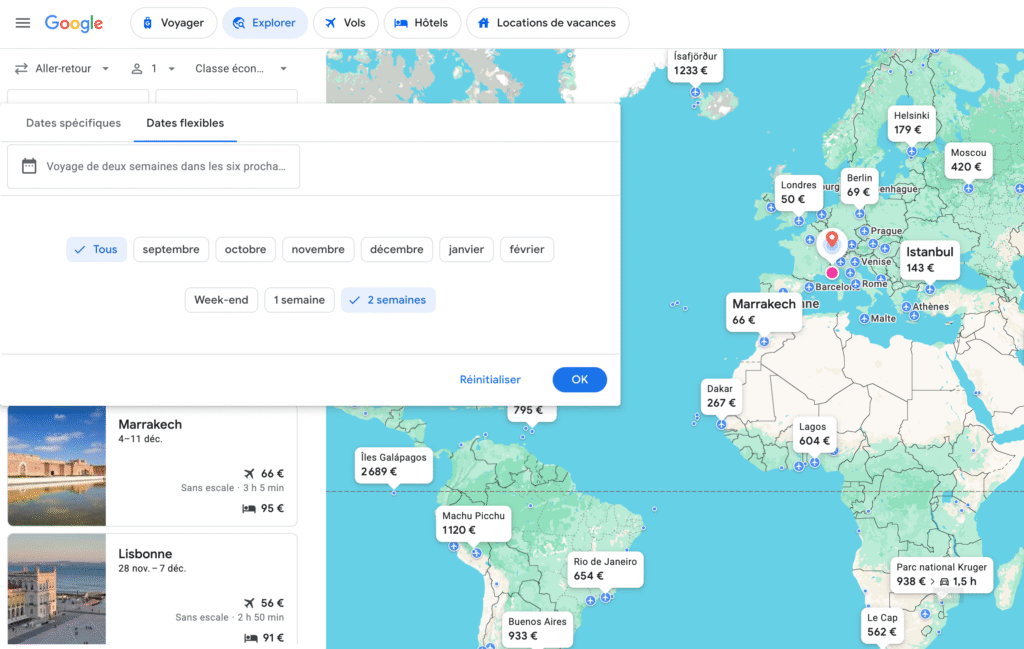Open the Istanbul 143 € map label

[x=929, y=260]
